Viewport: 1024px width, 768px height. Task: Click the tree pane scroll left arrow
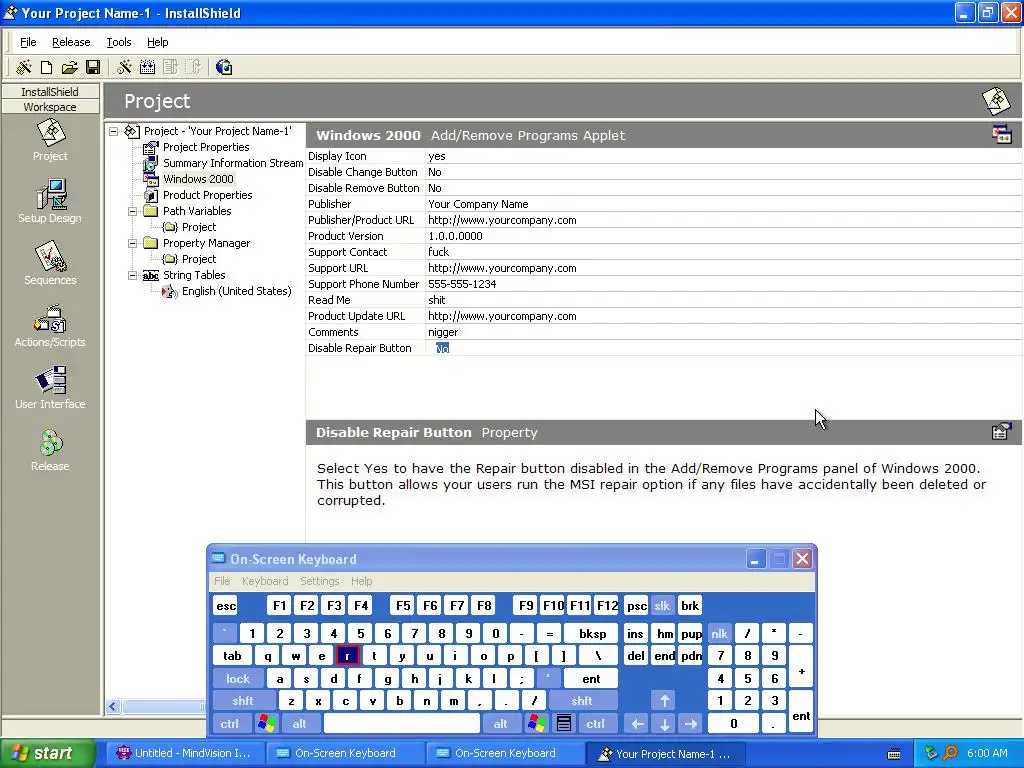pos(113,706)
